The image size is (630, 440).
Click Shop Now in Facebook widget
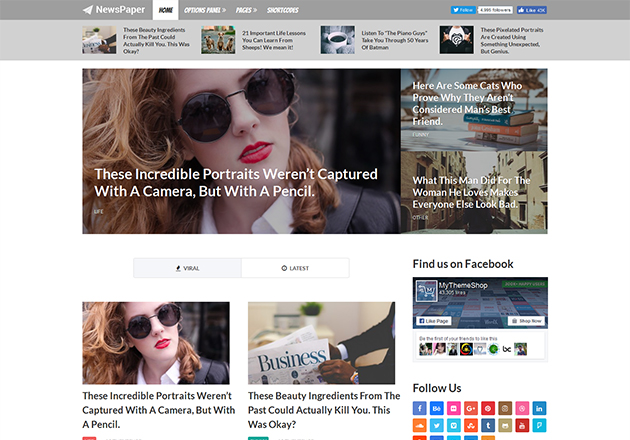point(526,321)
